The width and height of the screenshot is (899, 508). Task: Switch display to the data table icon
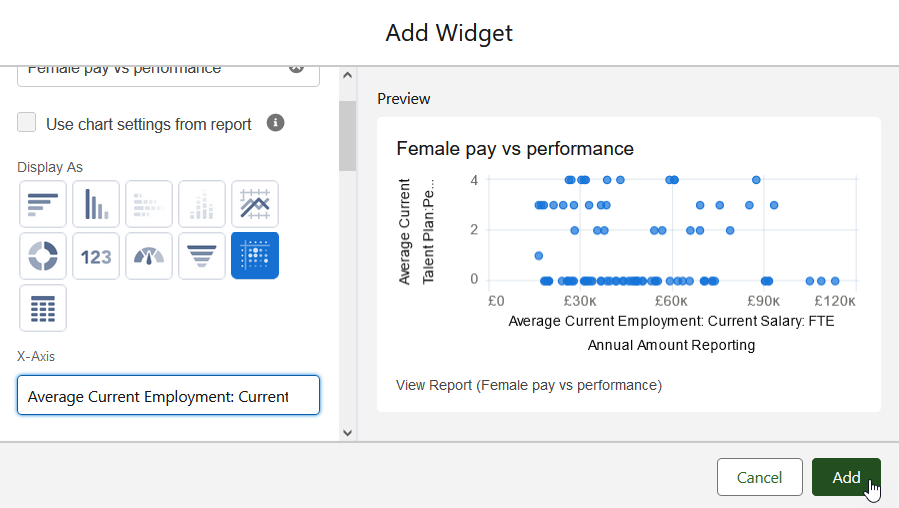coord(43,308)
